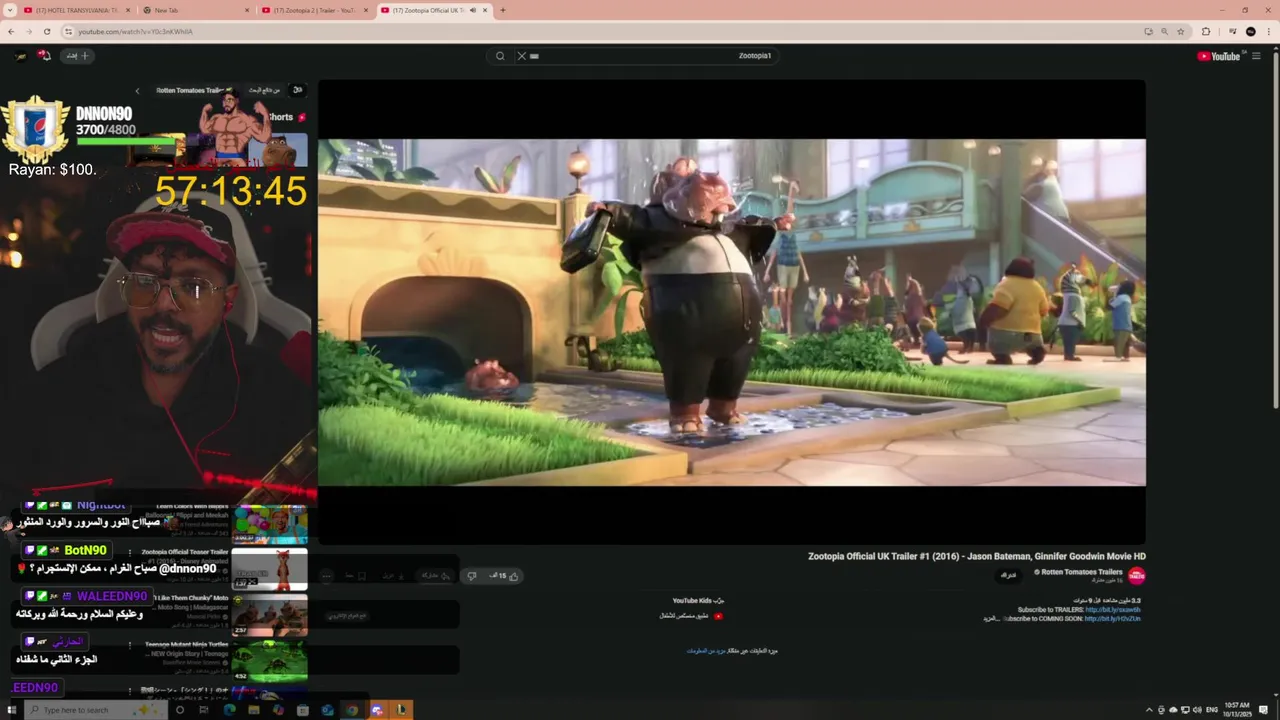Open Rotten Tomatoes Trailers channel avatar
The height and width of the screenshot is (720, 1280).
click(x=1137, y=575)
